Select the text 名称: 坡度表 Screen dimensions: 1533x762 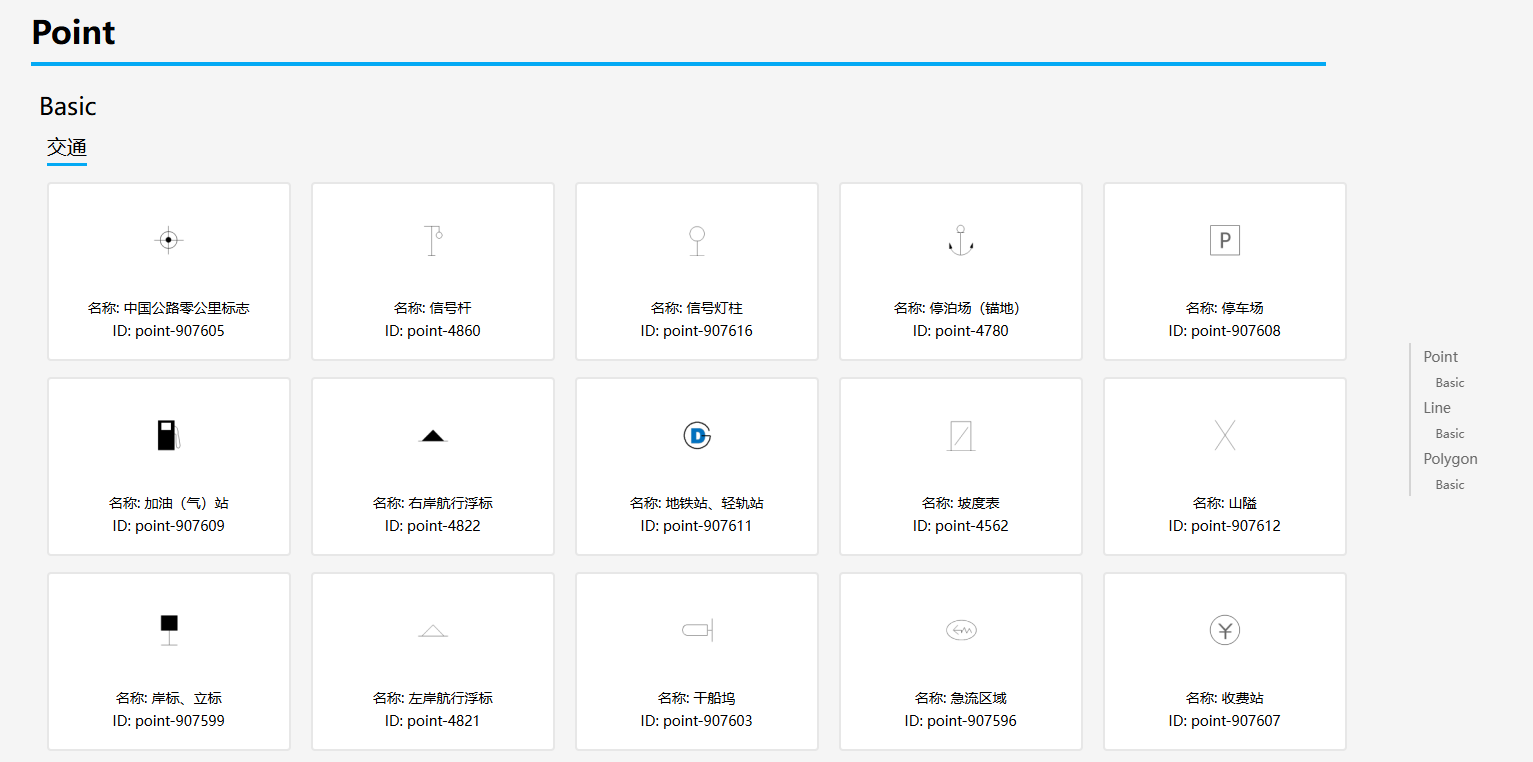point(961,503)
